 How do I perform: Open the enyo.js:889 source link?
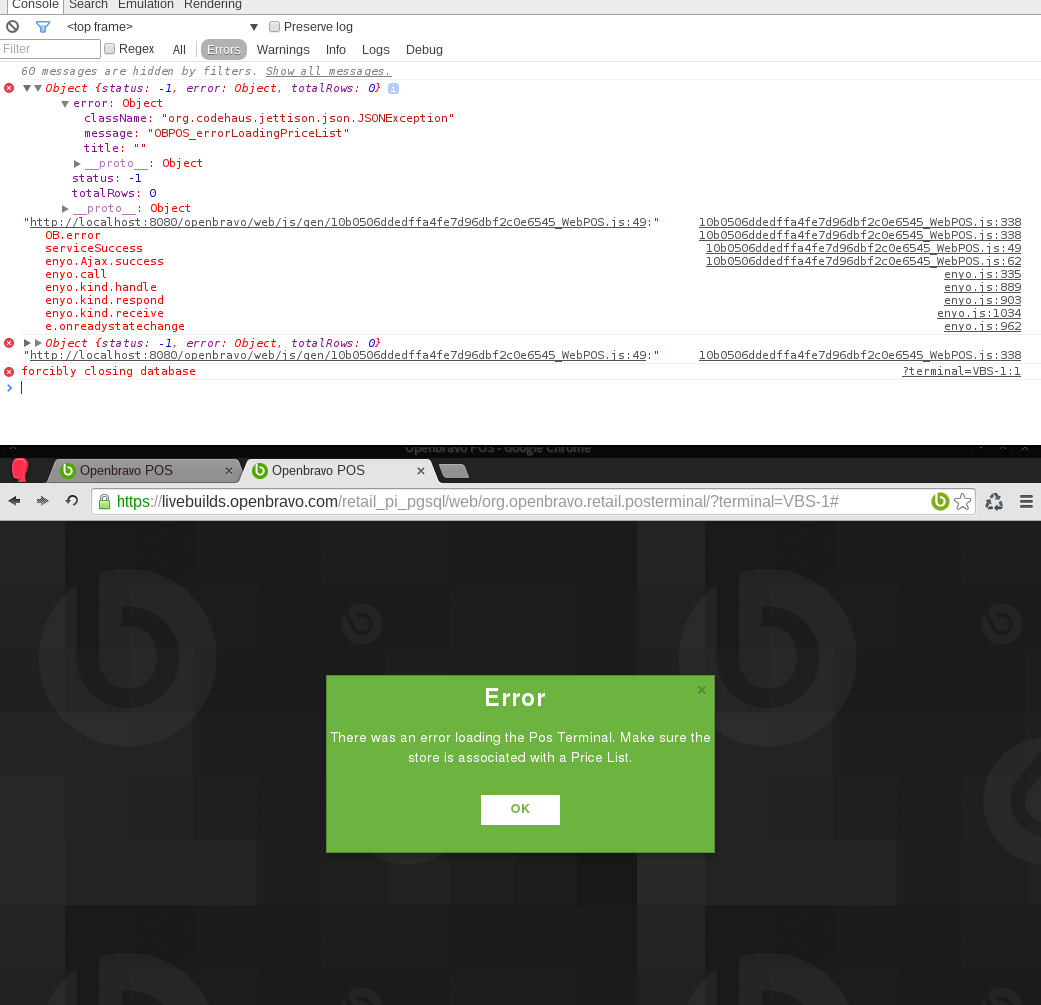pyautogui.click(x=983, y=287)
